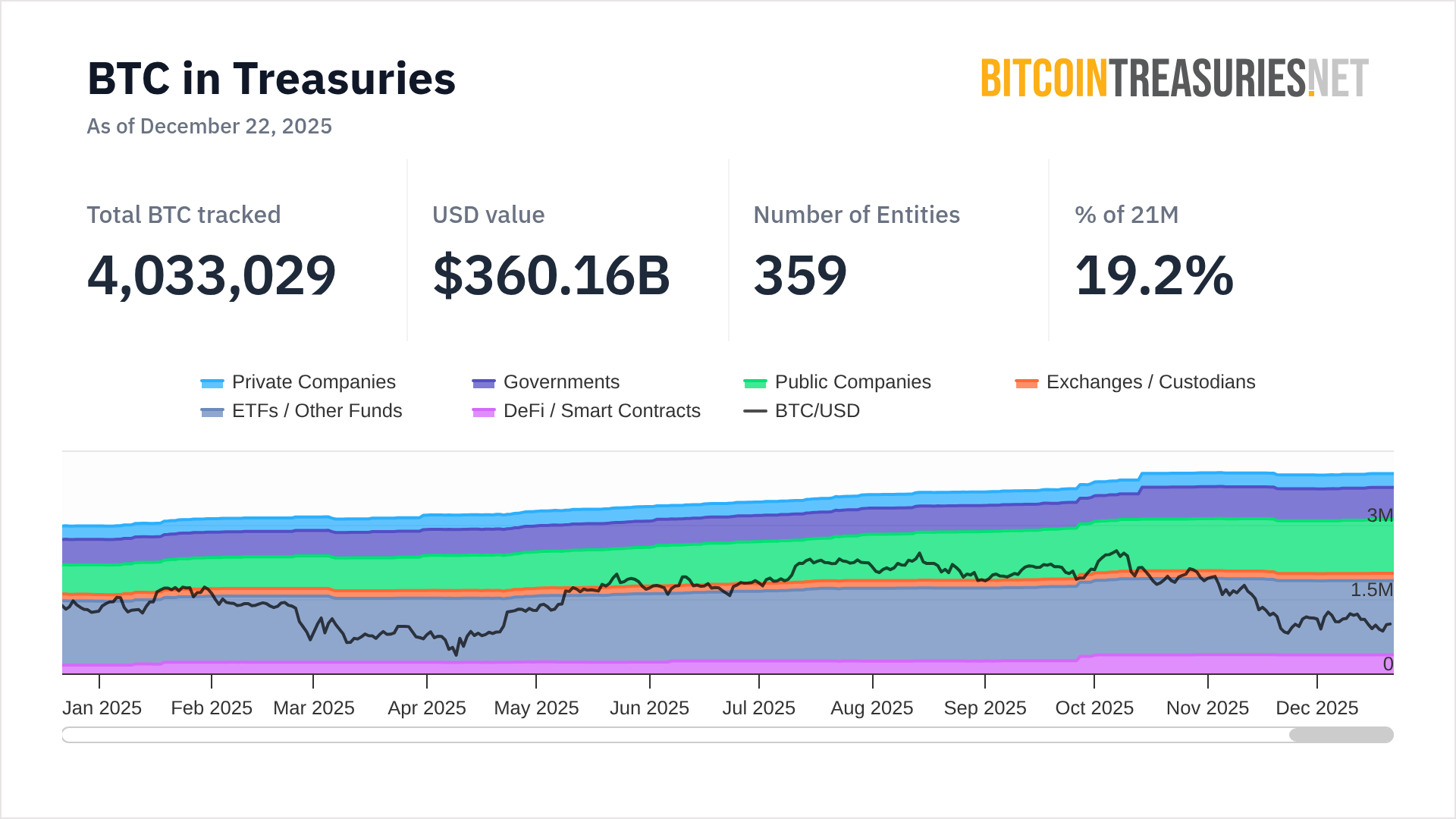Click the Total BTC tracked value 4,033,029
This screenshot has width=1456, height=819.
(x=212, y=275)
